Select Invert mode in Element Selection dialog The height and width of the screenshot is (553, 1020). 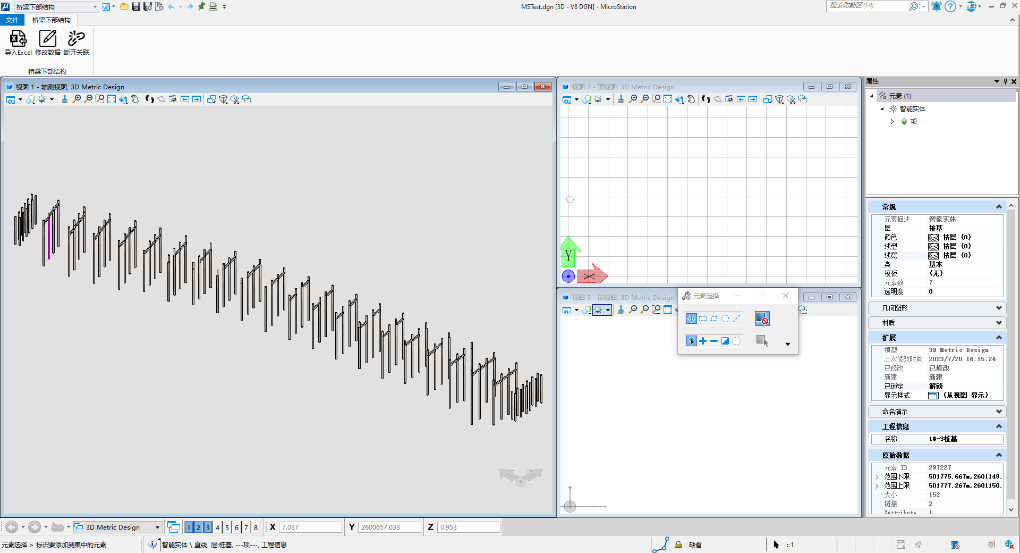tap(725, 340)
